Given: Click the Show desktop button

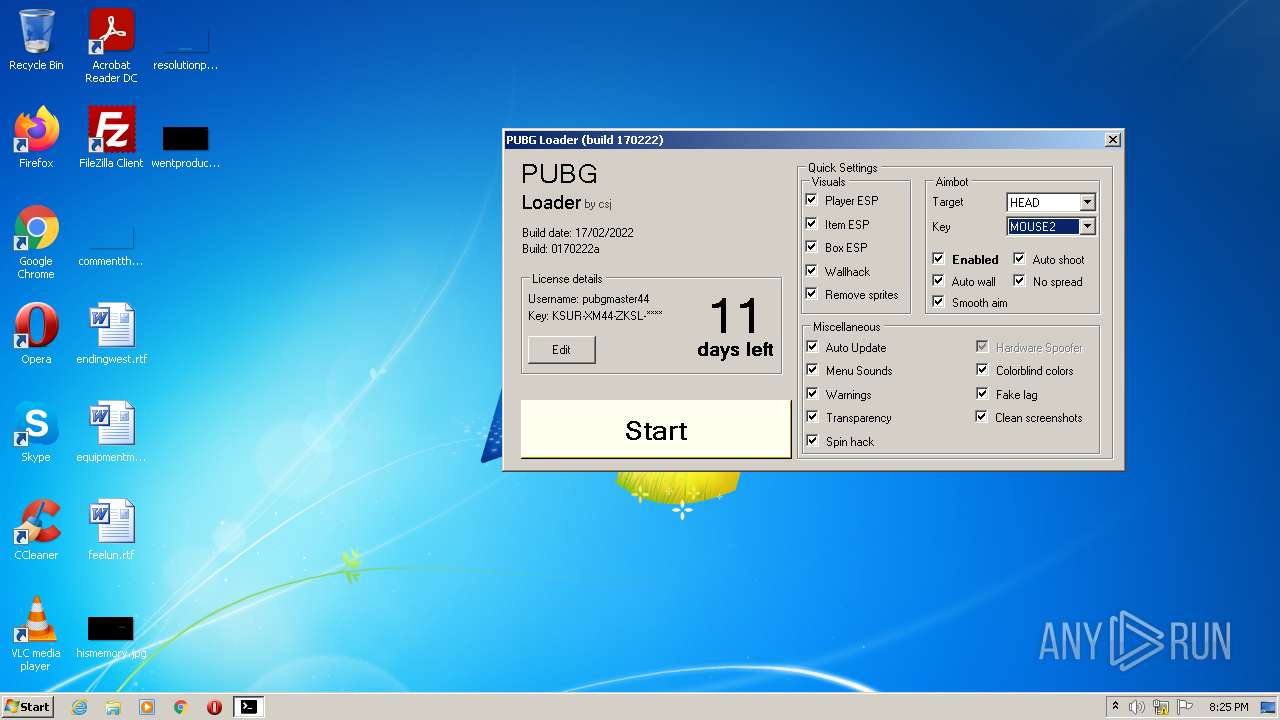Looking at the screenshot, I should [1268, 707].
